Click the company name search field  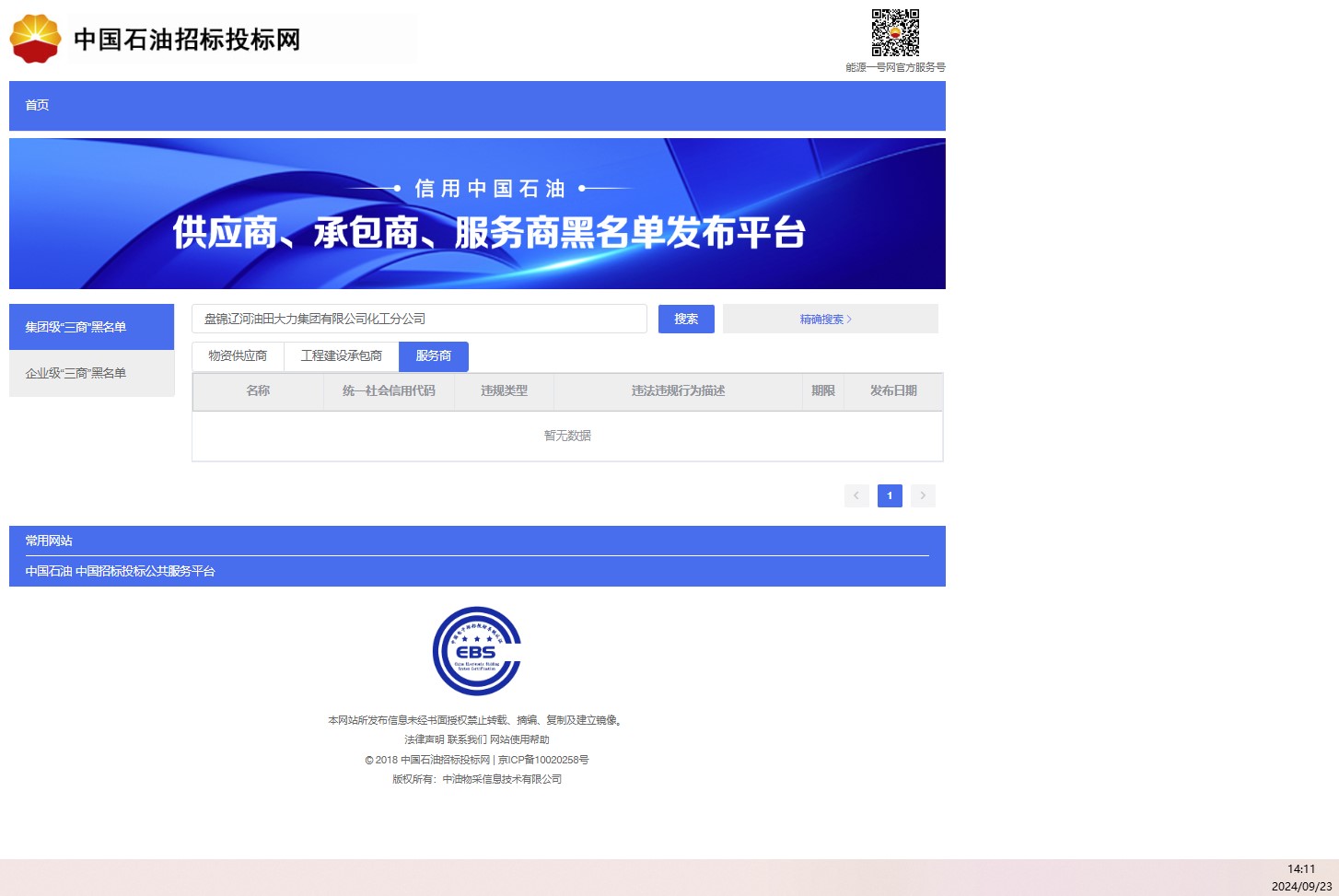(419, 319)
